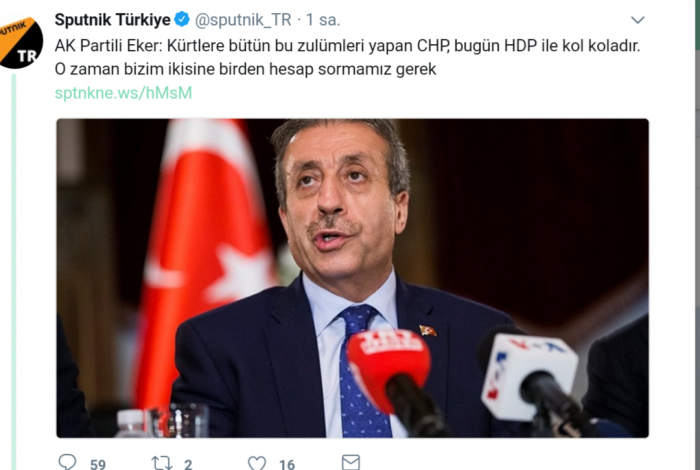700x470 pixels.
Task: Like the tweet with heart icon
Action: click(257, 463)
